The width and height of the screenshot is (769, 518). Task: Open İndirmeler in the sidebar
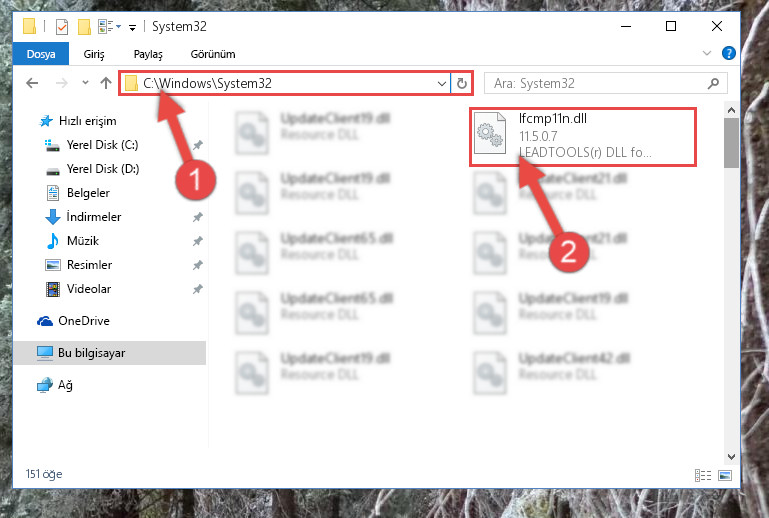tap(94, 216)
